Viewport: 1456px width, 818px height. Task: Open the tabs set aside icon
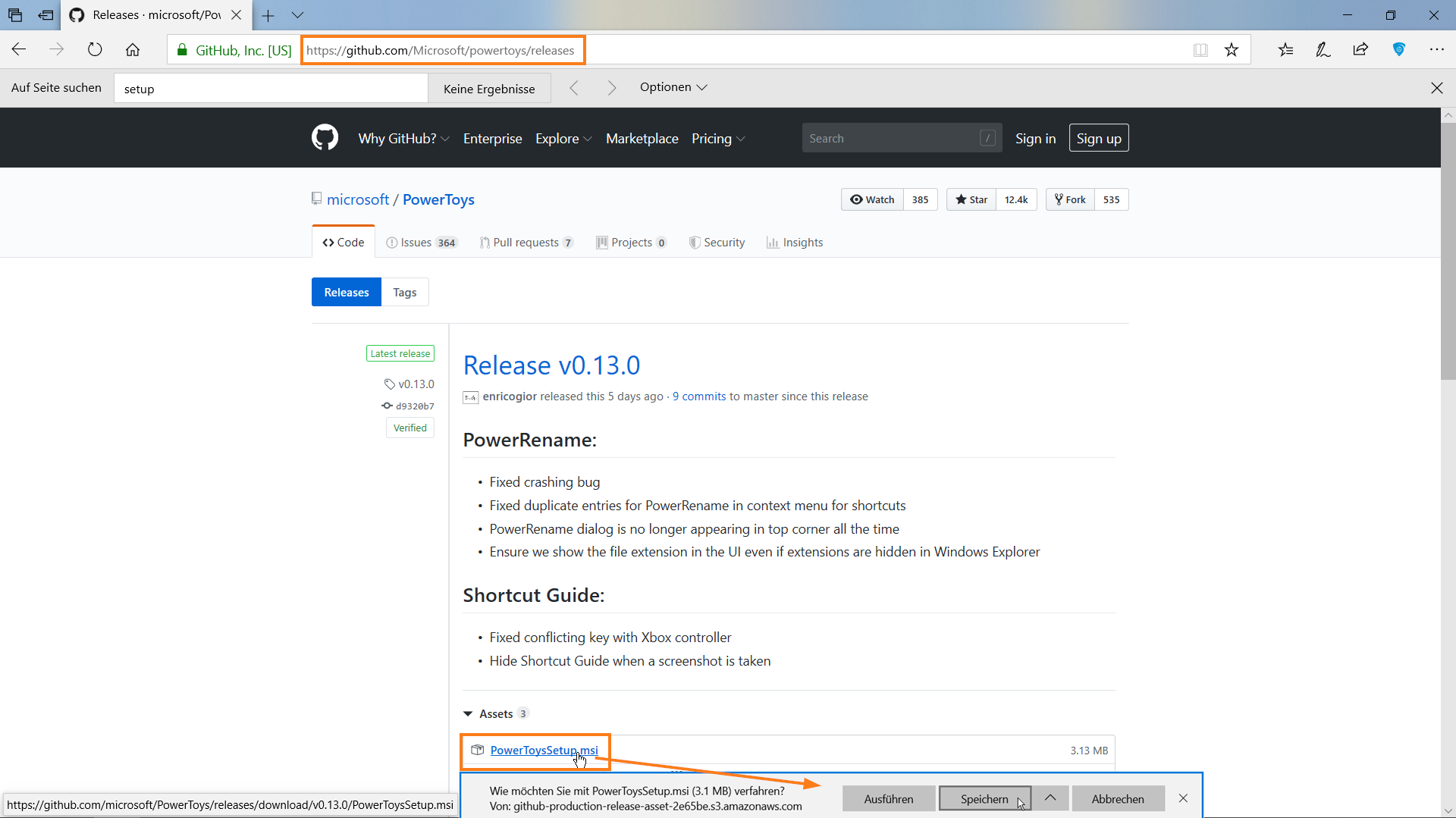(15, 15)
